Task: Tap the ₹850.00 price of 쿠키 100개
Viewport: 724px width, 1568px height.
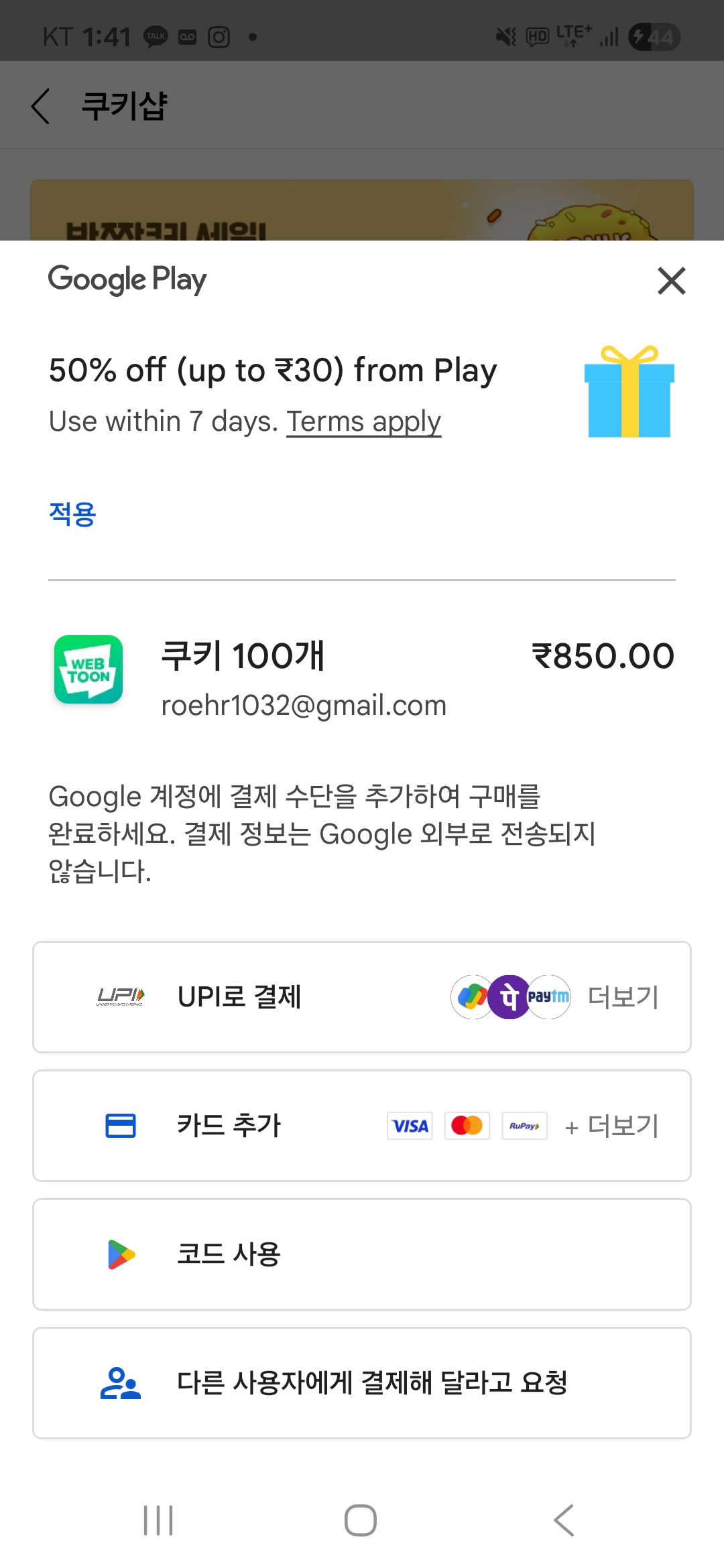Action: (x=603, y=656)
